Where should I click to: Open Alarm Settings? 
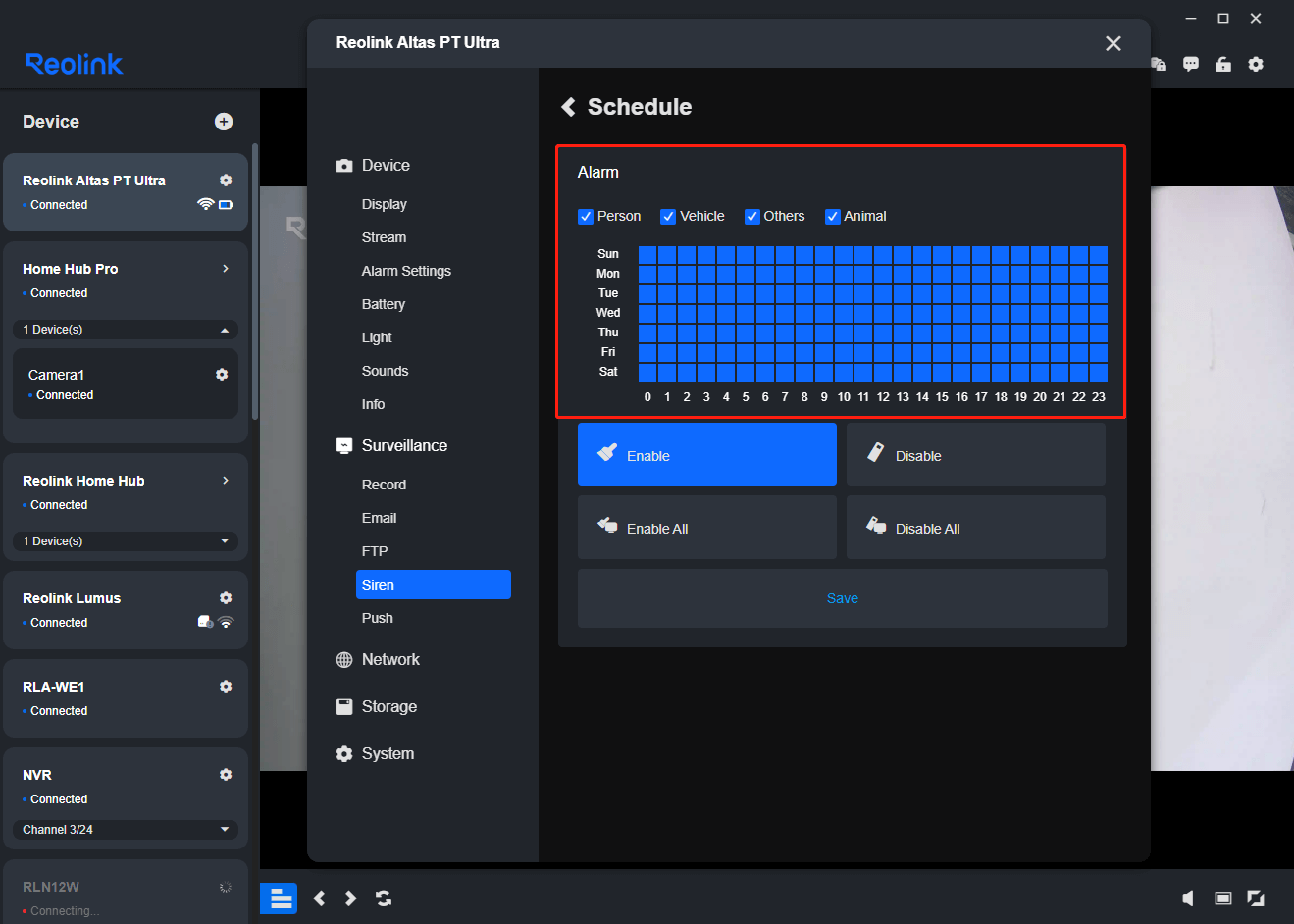[x=406, y=271]
